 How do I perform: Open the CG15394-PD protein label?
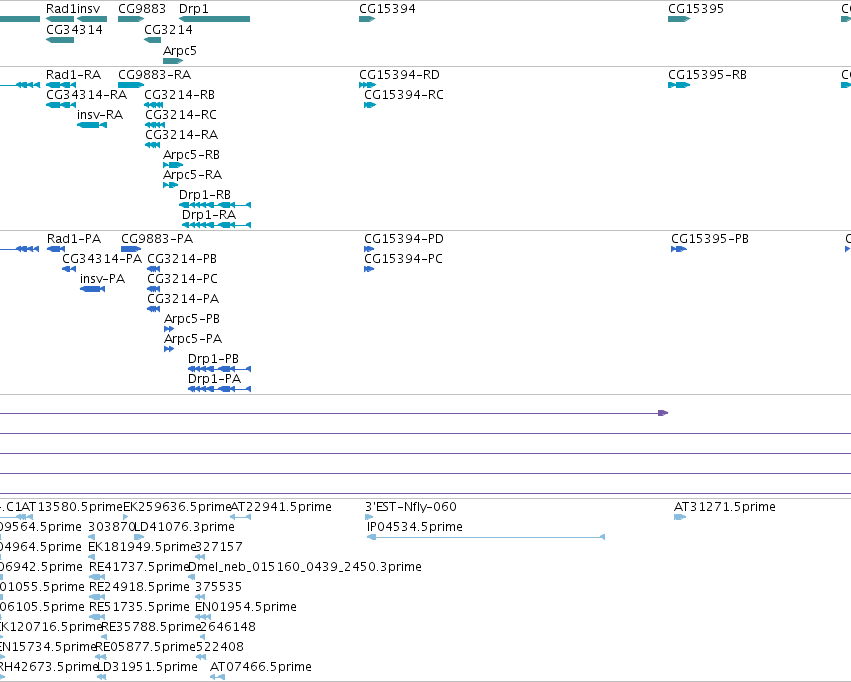[x=404, y=238]
